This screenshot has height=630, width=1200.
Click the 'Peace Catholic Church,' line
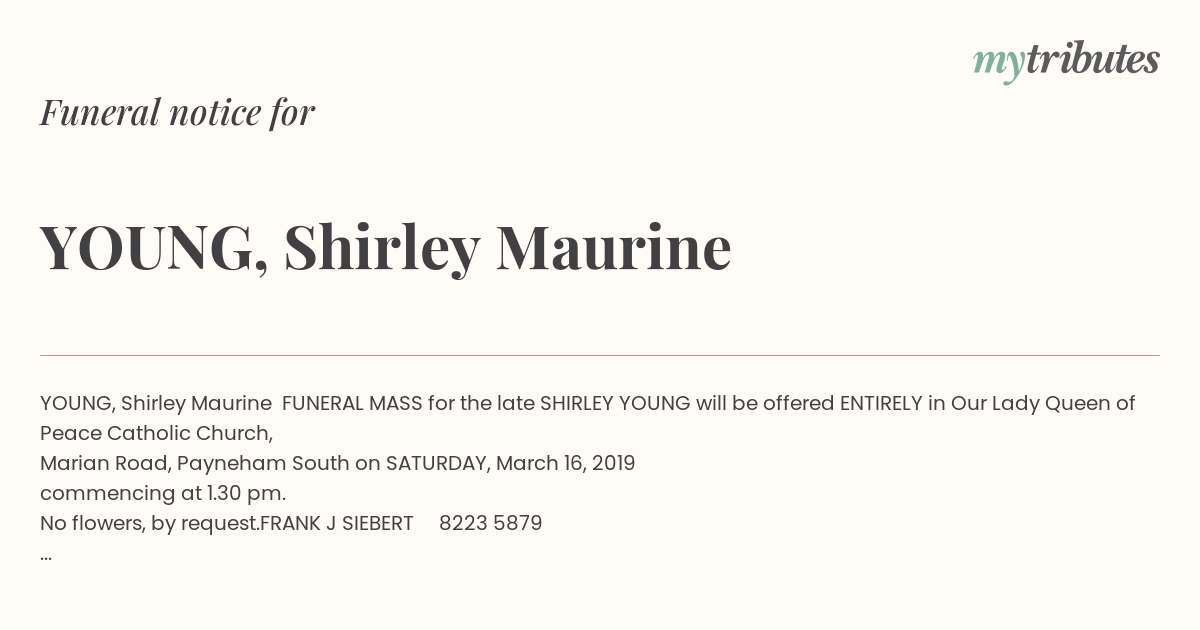click(x=156, y=433)
